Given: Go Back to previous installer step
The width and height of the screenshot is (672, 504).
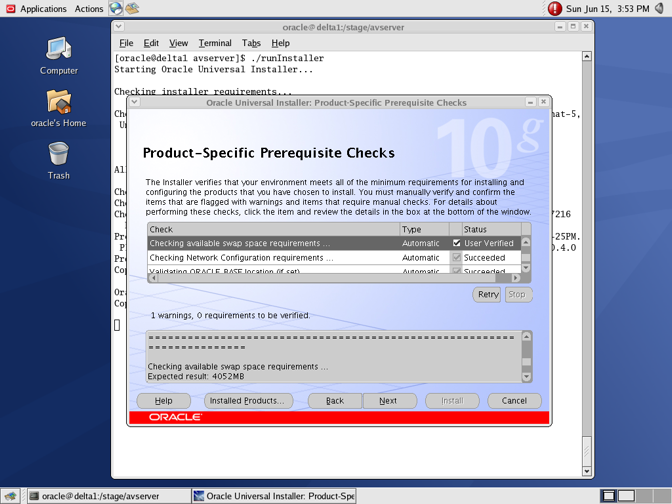Looking at the screenshot, I should point(335,401).
